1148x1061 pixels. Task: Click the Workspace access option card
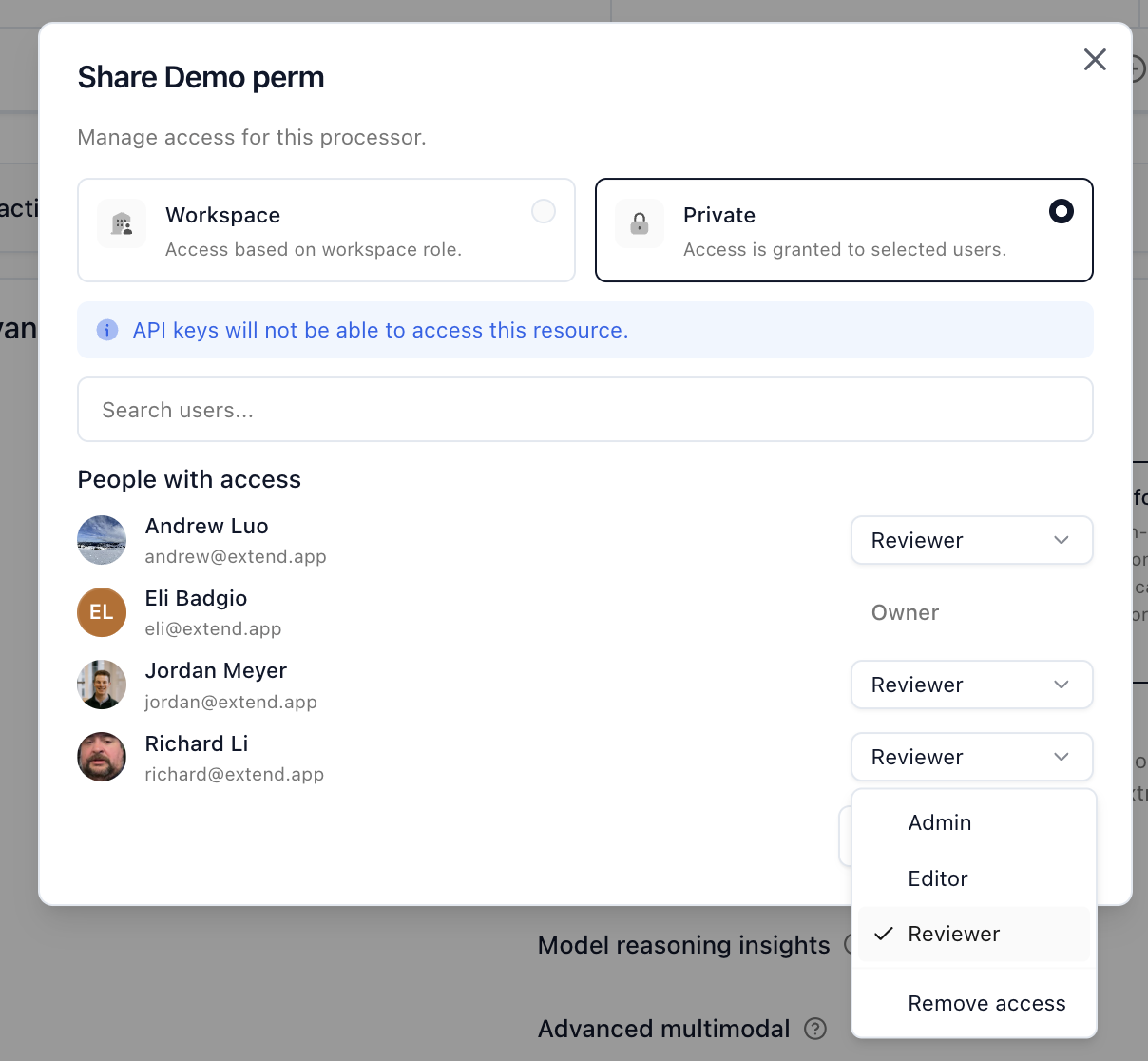pyautogui.click(x=327, y=230)
